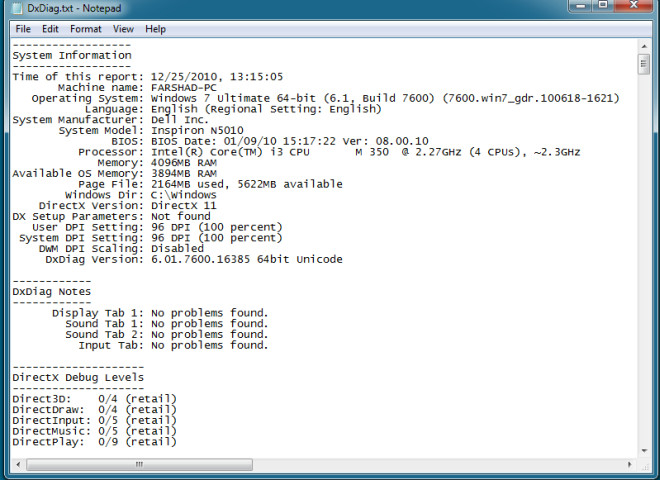Click the 'DirectPlay: 0/9 (retail)' line

click(x=94, y=442)
